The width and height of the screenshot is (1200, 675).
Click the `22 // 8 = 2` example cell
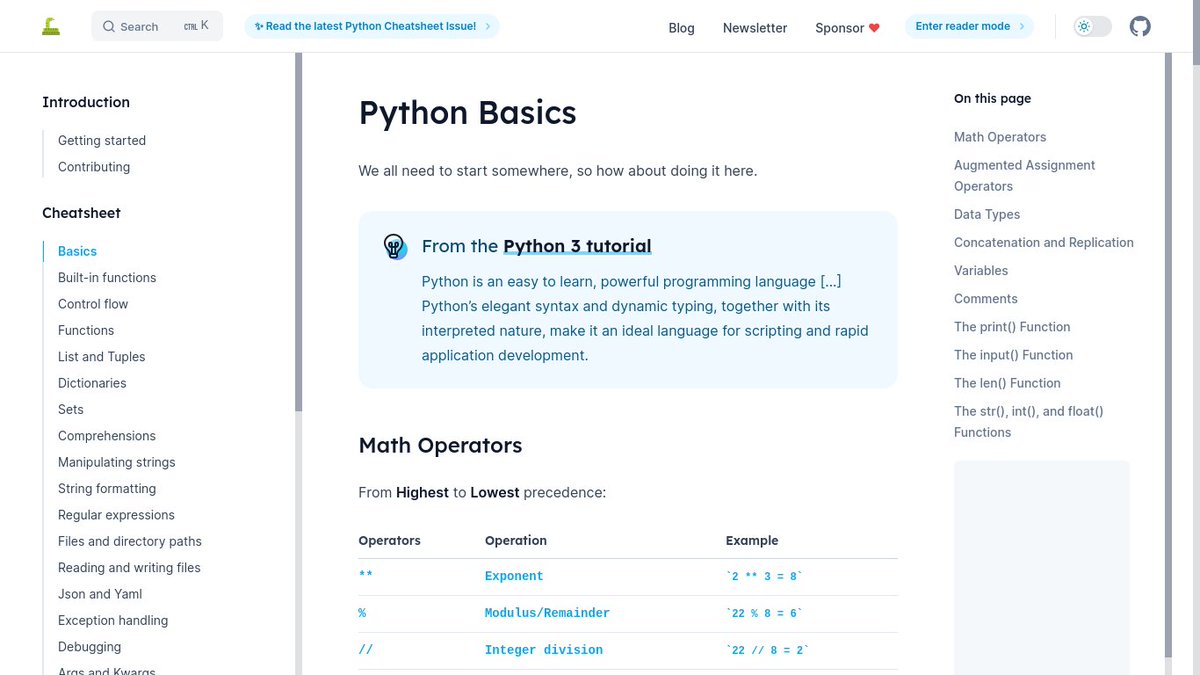point(768,650)
